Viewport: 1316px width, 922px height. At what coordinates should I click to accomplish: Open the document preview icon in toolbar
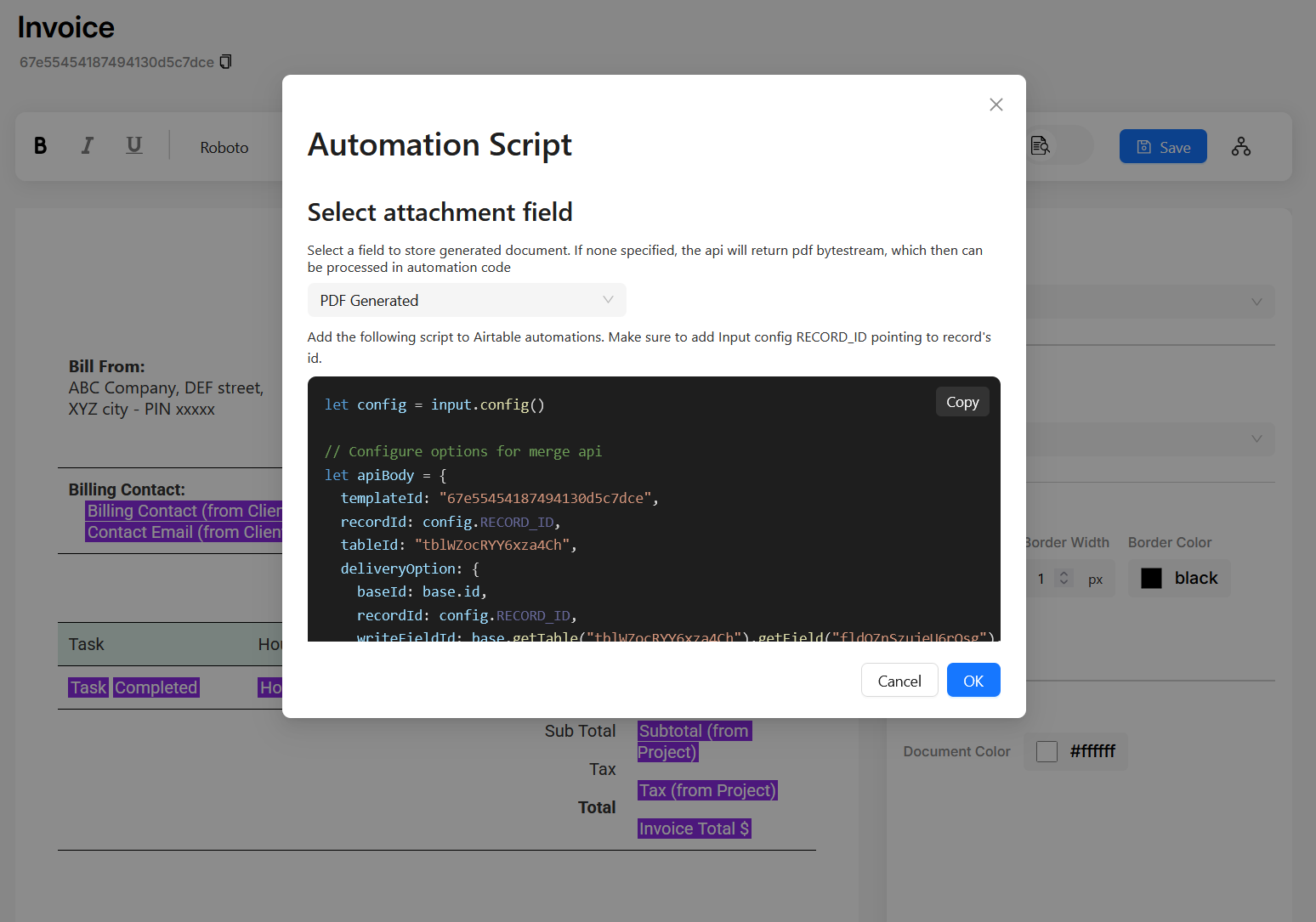1041,146
